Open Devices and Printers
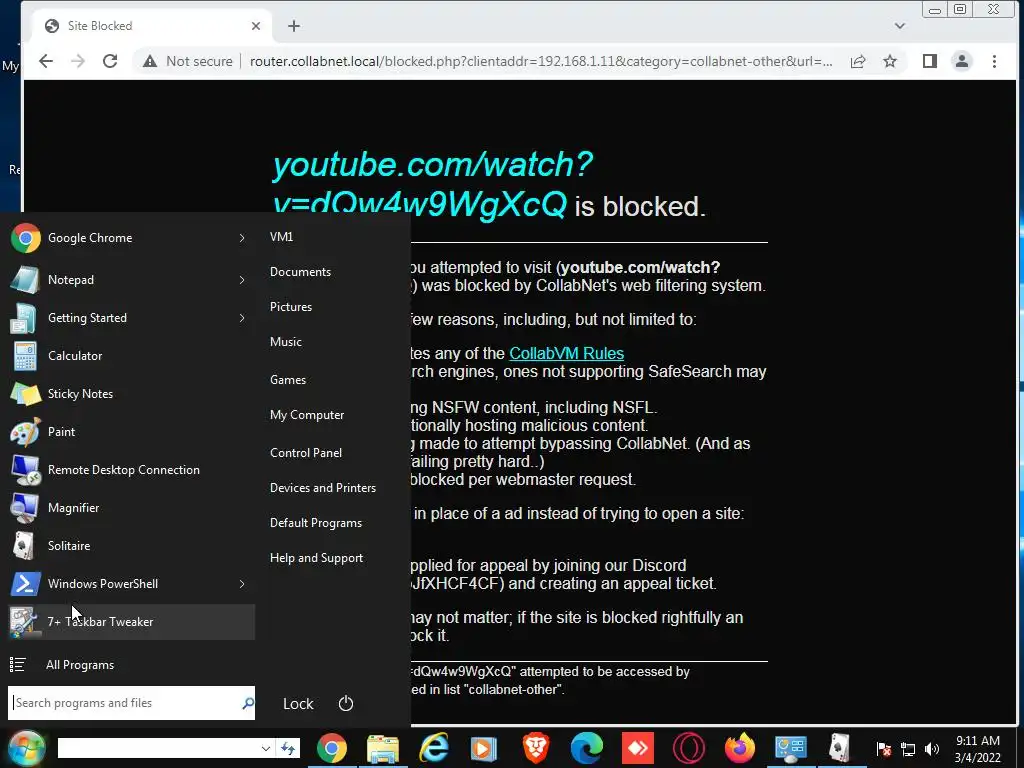The image size is (1024, 768). point(323,488)
